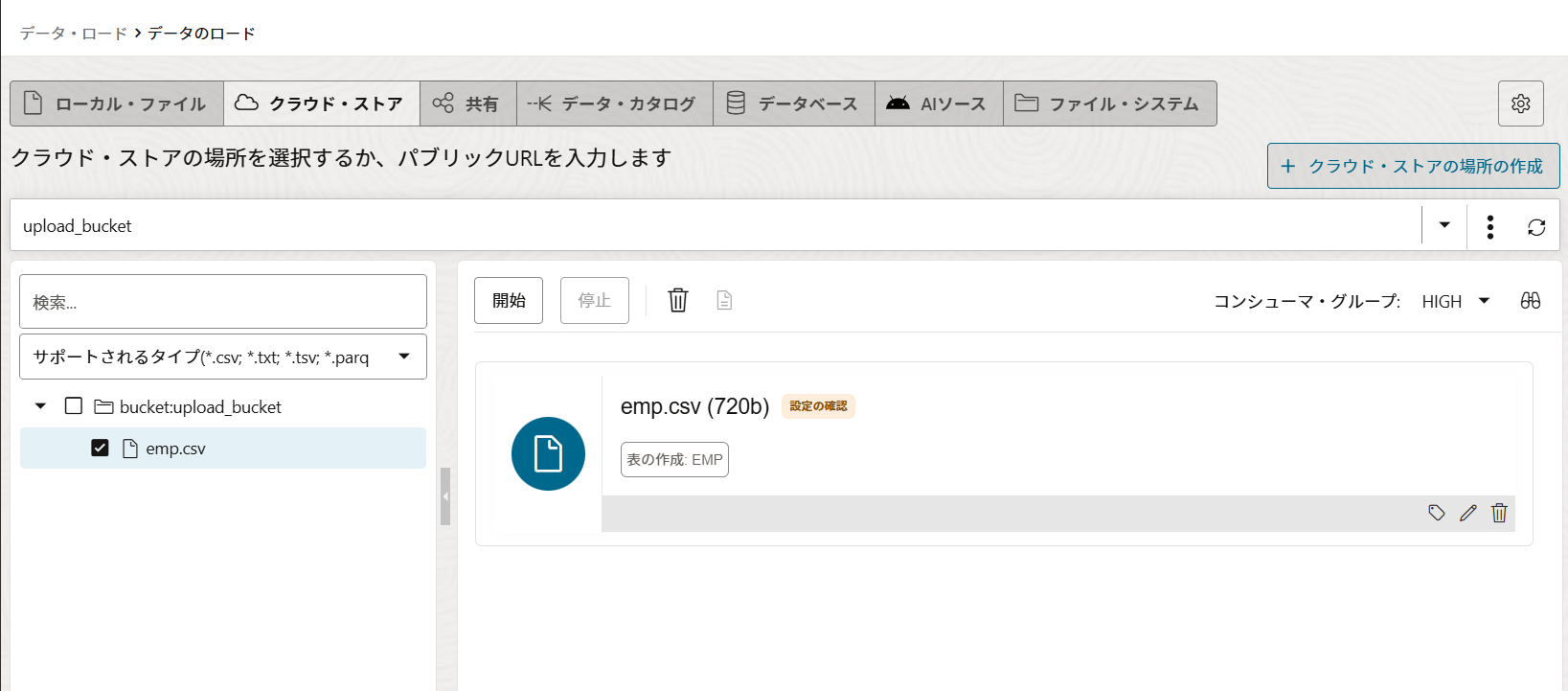
Task: Click the emp.csv (720b) title
Action: 695,406
